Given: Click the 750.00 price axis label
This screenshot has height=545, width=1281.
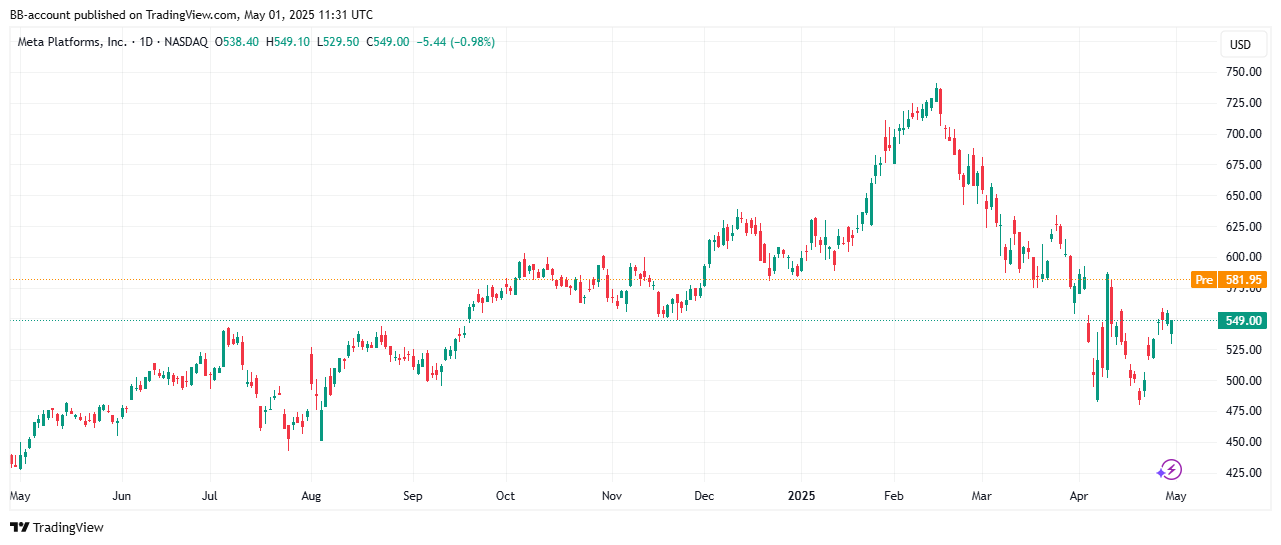Looking at the screenshot, I should (x=1241, y=72).
